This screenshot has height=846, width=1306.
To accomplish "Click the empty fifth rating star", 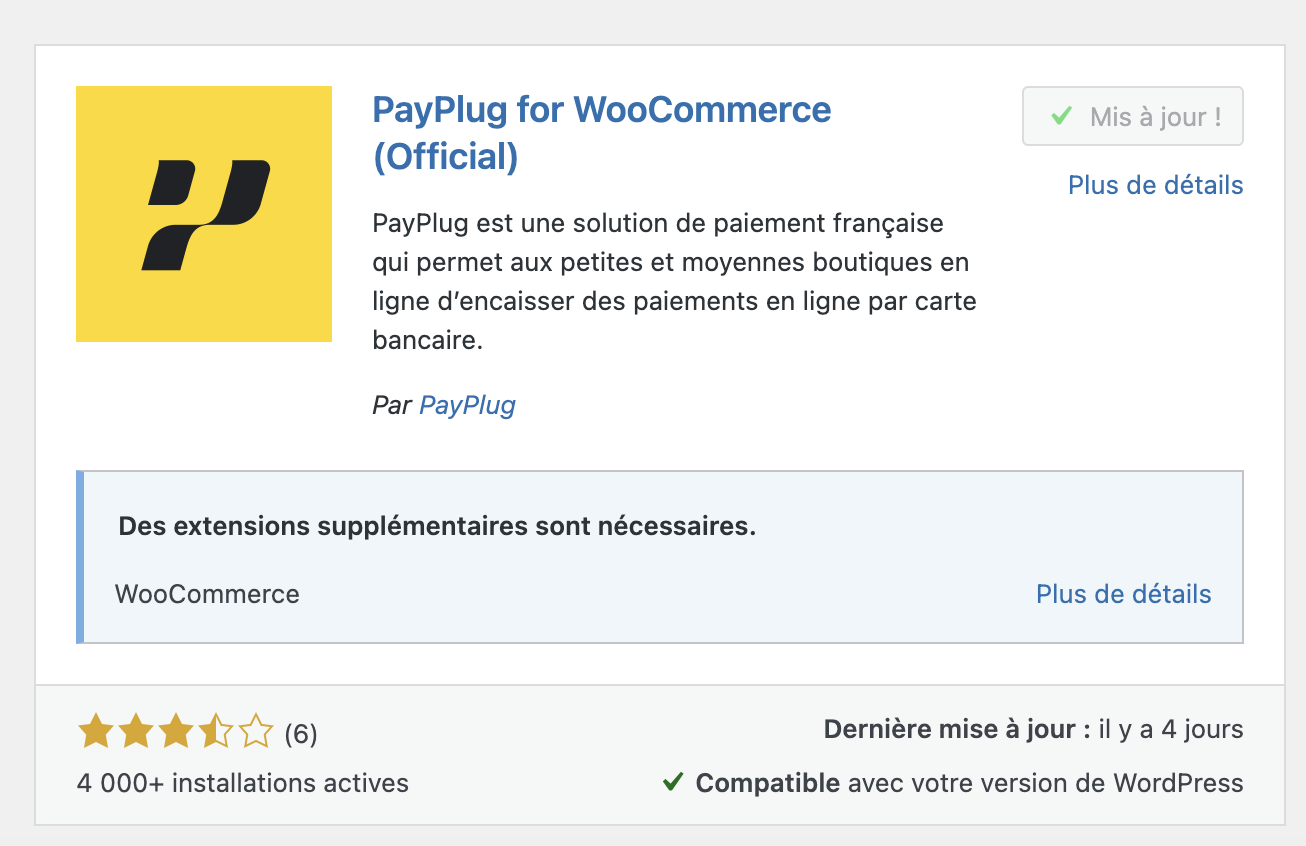I will coord(256,732).
